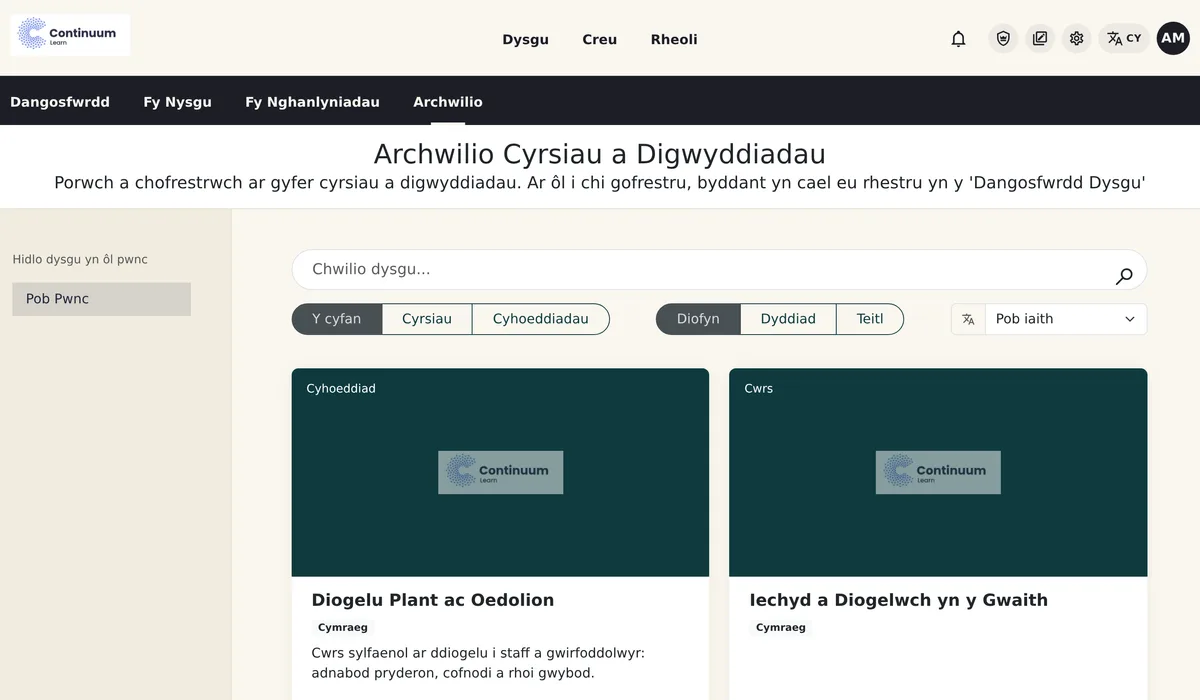Sort results by Diofyn
The image size is (1200, 700).
pyautogui.click(x=698, y=319)
